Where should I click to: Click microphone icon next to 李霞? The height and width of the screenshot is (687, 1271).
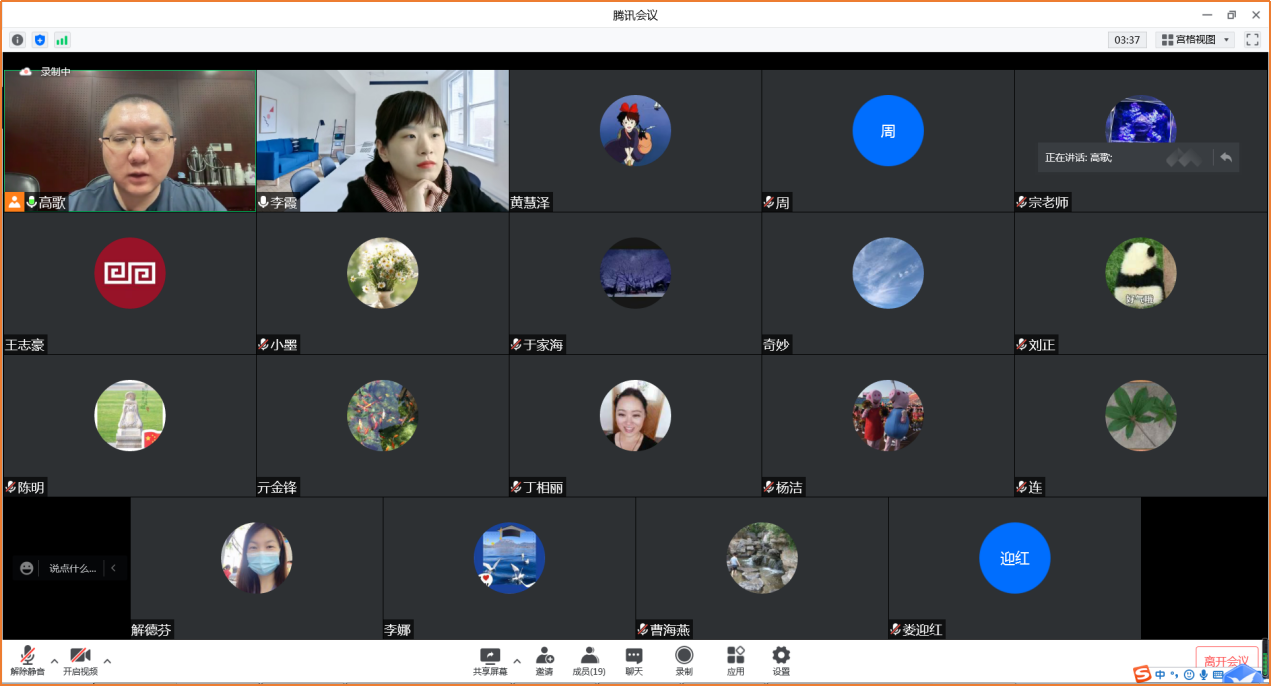point(264,202)
